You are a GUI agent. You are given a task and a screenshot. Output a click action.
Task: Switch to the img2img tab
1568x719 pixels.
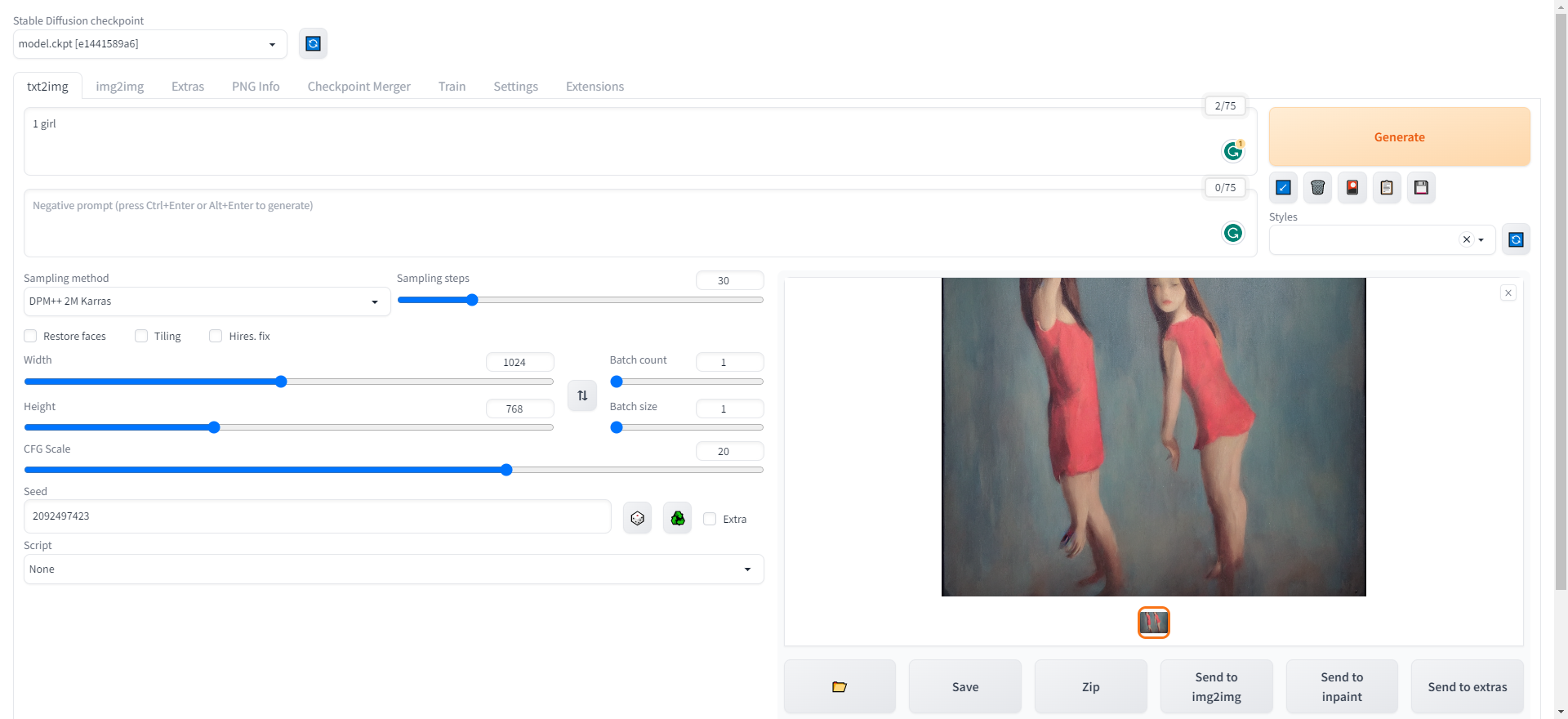(x=119, y=87)
